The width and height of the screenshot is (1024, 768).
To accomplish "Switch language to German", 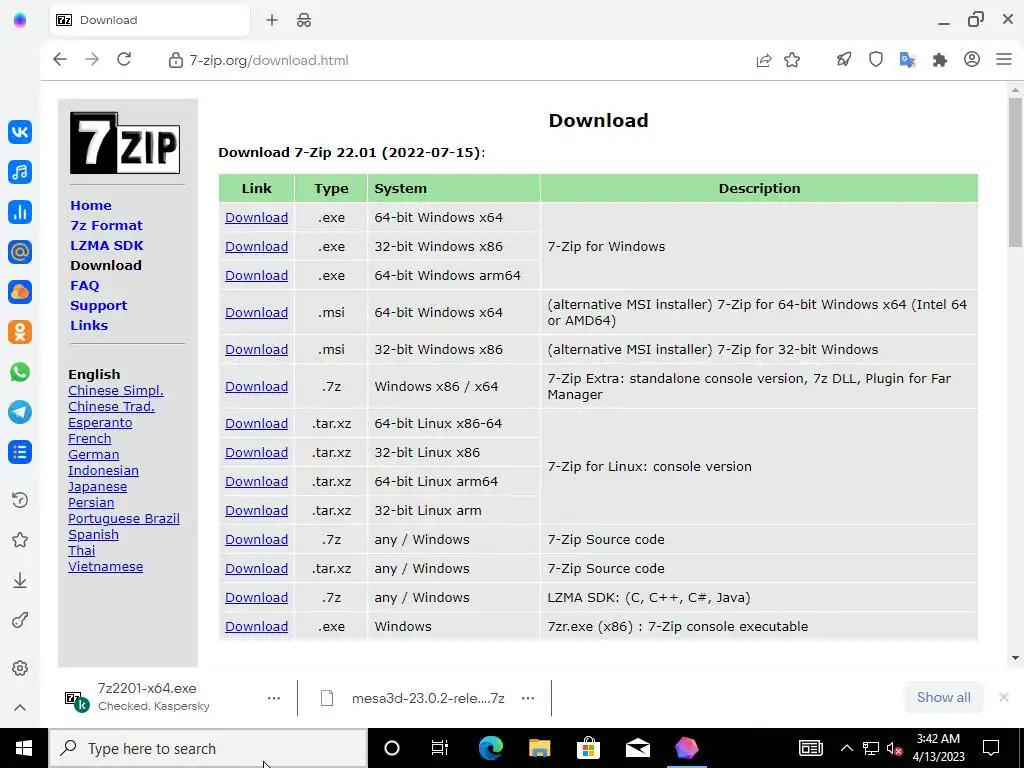I will pyautogui.click(x=93, y=455).
